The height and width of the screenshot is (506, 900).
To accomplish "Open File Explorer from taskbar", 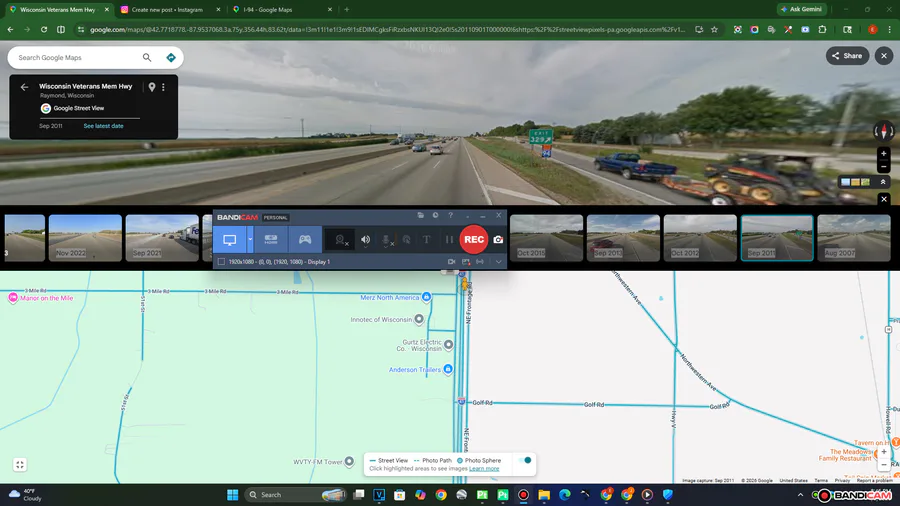I will 544,495.
